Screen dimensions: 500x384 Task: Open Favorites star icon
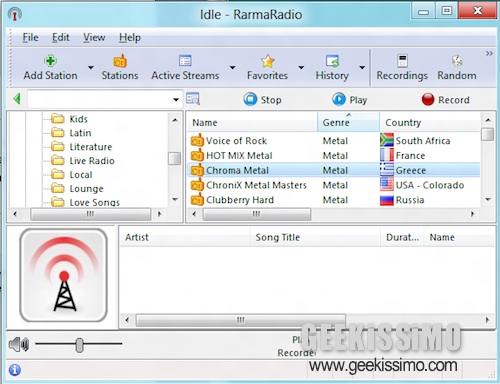(x=267, y=61)
